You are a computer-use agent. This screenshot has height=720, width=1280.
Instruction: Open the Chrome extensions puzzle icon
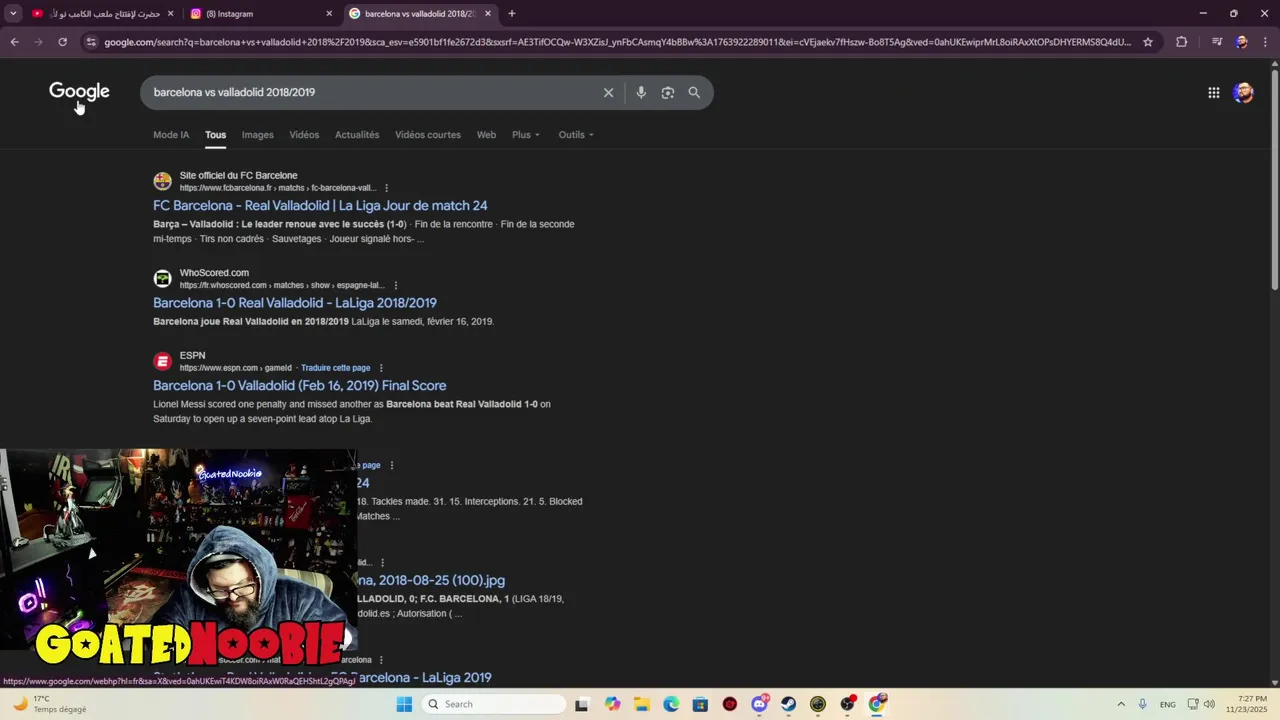pos(1181,42)
